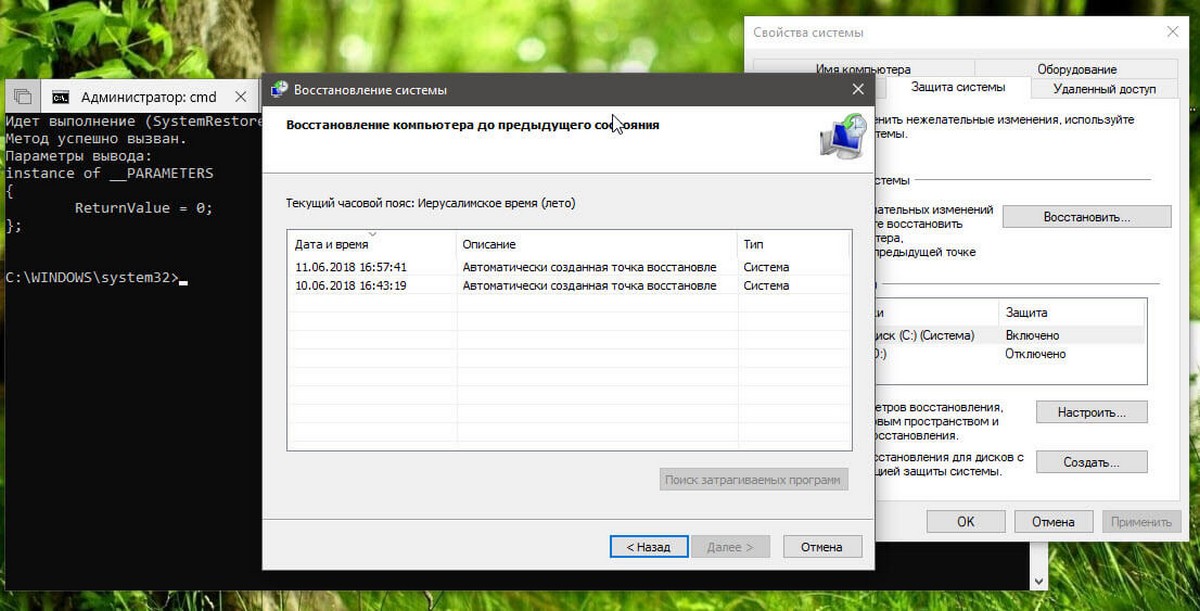
Task: Close the Восстановление системы dialog
Action: (858, 89)
